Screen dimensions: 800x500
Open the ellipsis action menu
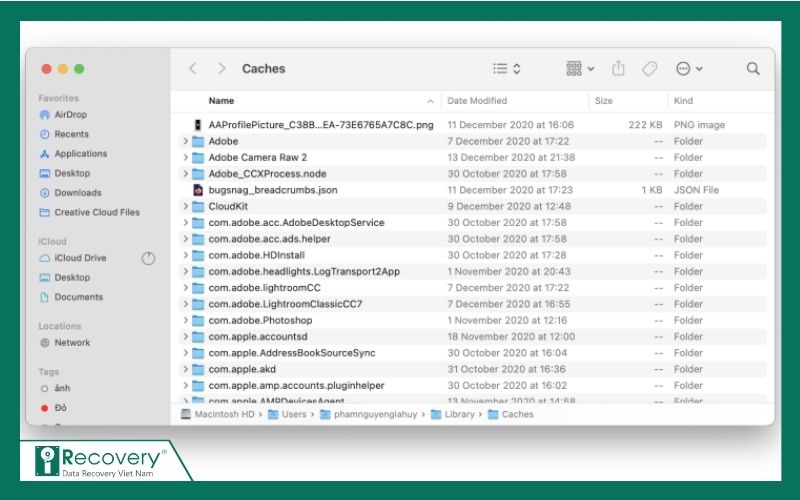[x=688, y=68]
